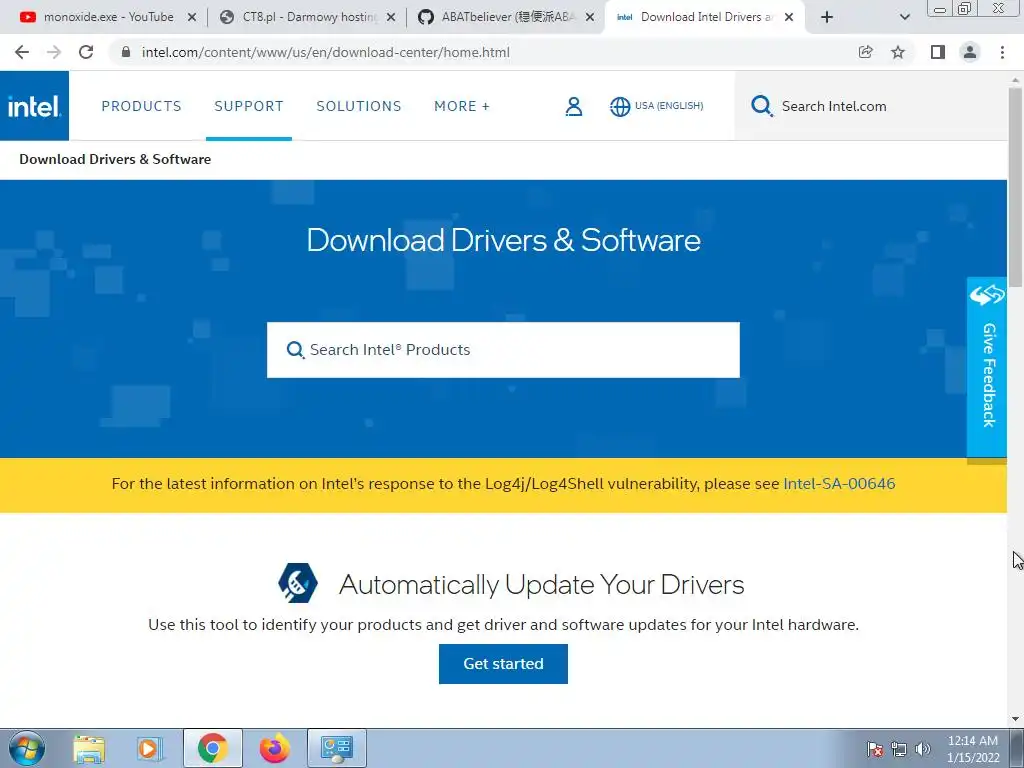
Task: Close the ABATbeliever GitHub tab
Action: (590, 18)
